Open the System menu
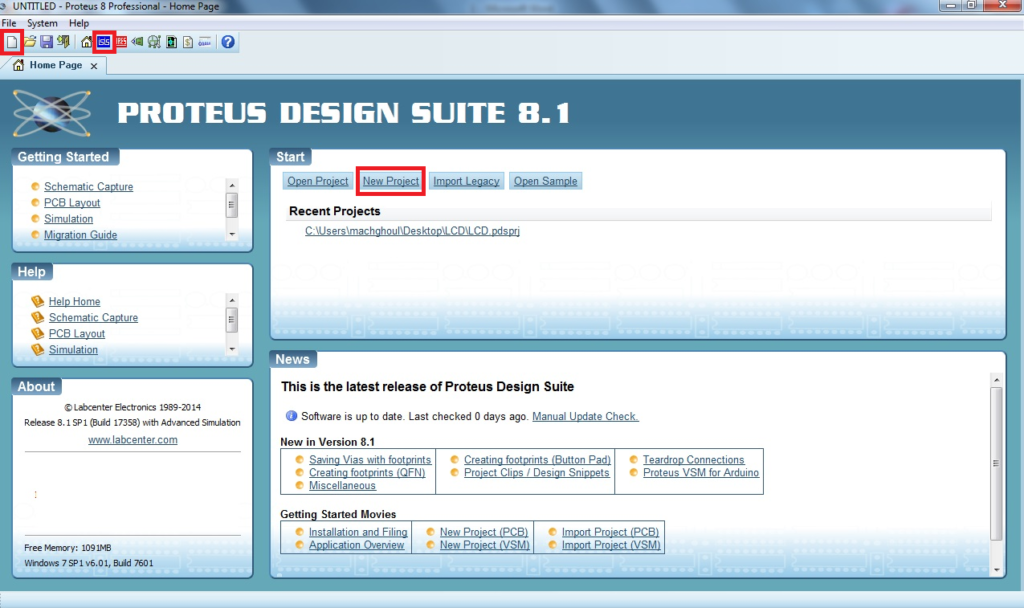This screenshot has width=1024, height=608. (x=42, y=23)
